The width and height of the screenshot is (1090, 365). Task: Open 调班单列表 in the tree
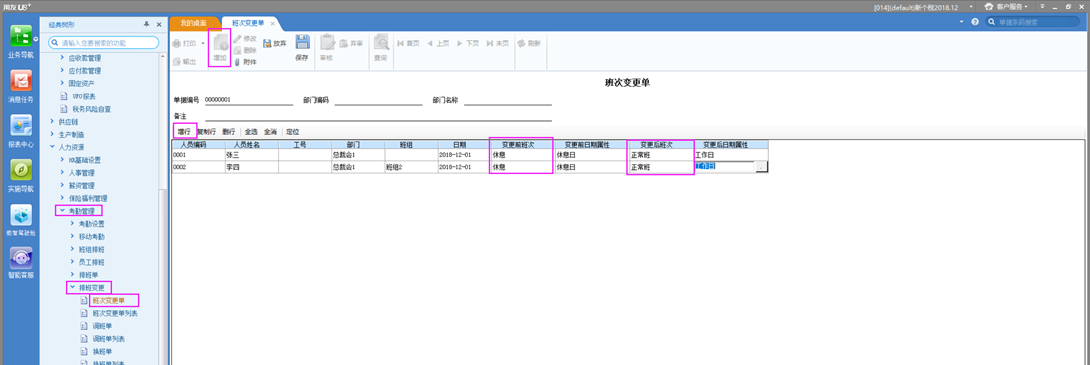(108, 339)
